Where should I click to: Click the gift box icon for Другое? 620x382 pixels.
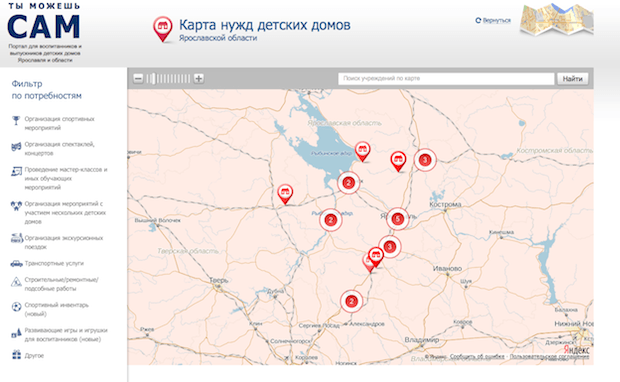tap(16, 354)
